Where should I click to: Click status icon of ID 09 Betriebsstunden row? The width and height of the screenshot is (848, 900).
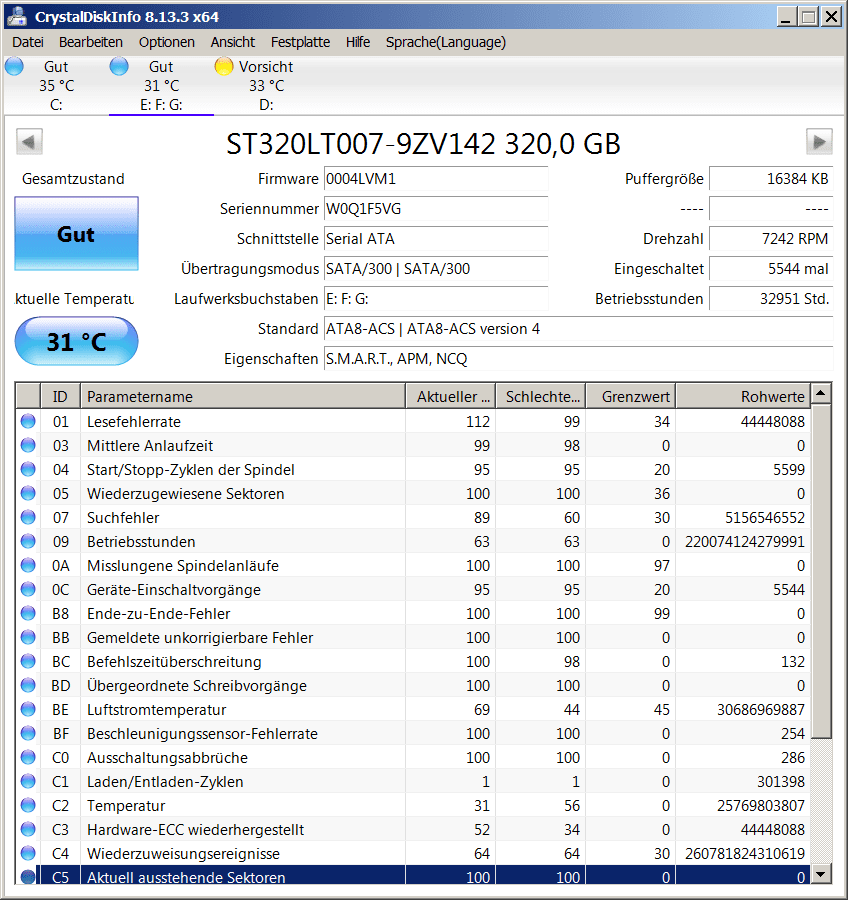click(28, 541)
